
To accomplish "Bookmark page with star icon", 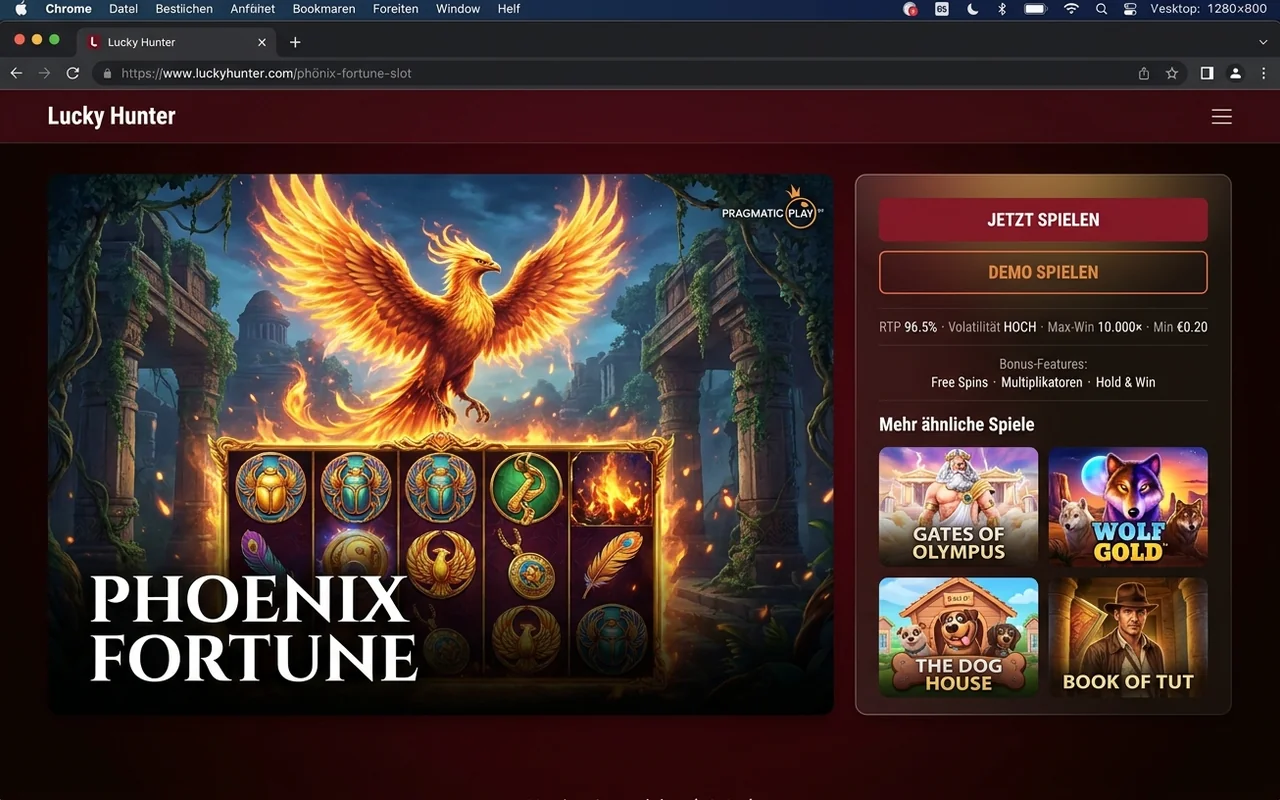I will pyautogui.click(x=1172, y=73).
